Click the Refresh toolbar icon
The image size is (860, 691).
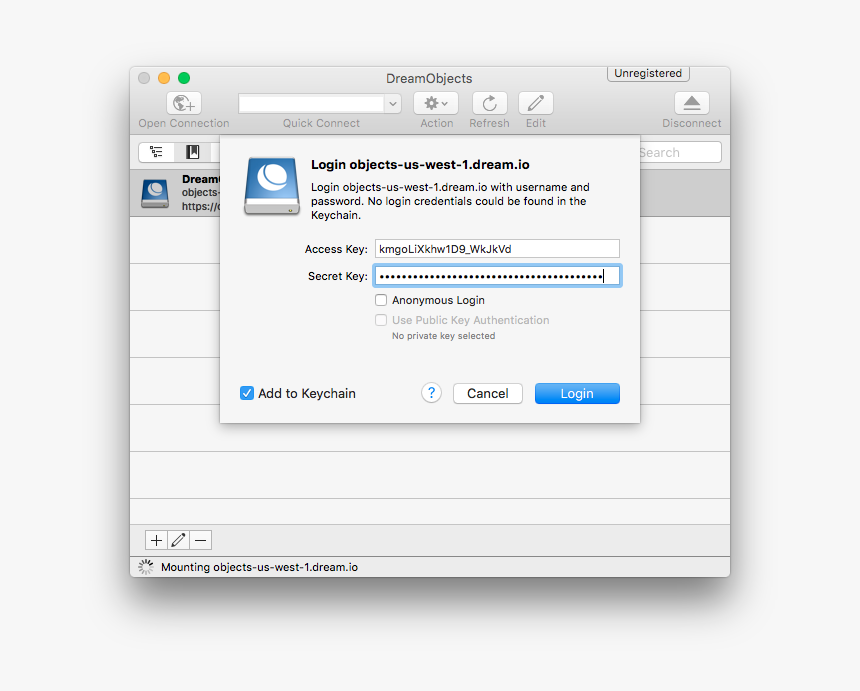489,103
